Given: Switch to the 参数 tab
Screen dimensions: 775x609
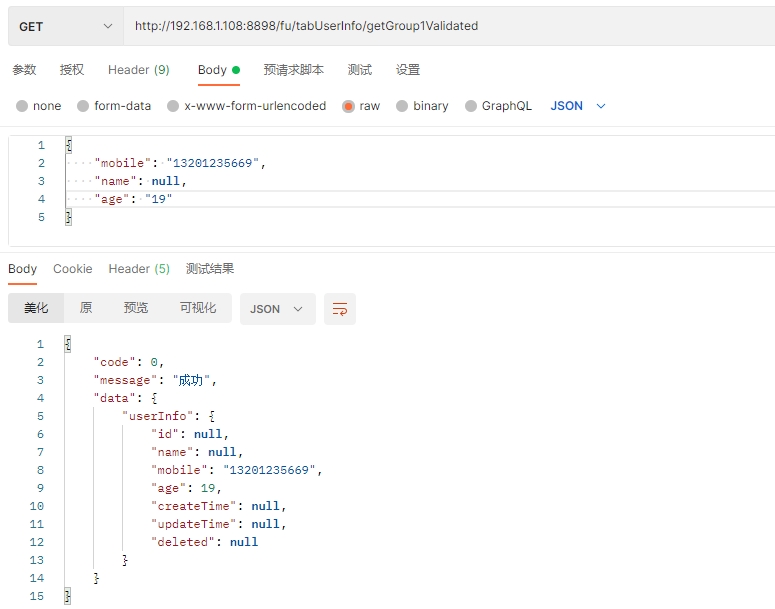Looking at the screenshot, I should pos(24,70).
